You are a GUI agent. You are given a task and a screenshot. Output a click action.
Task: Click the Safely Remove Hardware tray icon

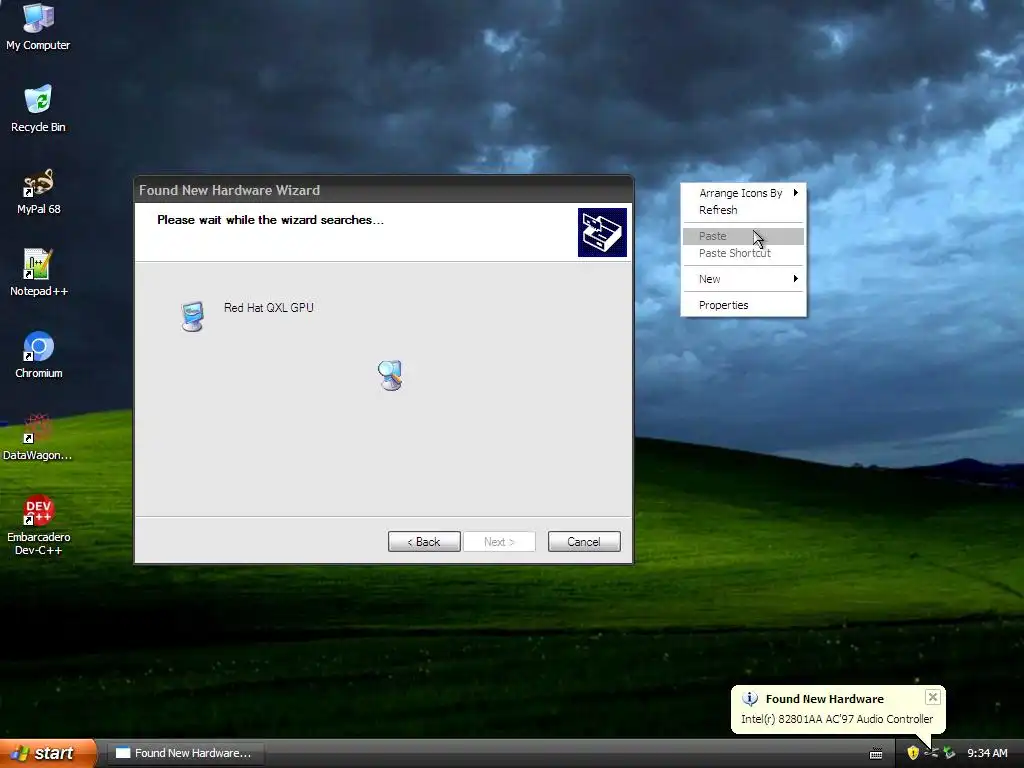tap(949, 753)
